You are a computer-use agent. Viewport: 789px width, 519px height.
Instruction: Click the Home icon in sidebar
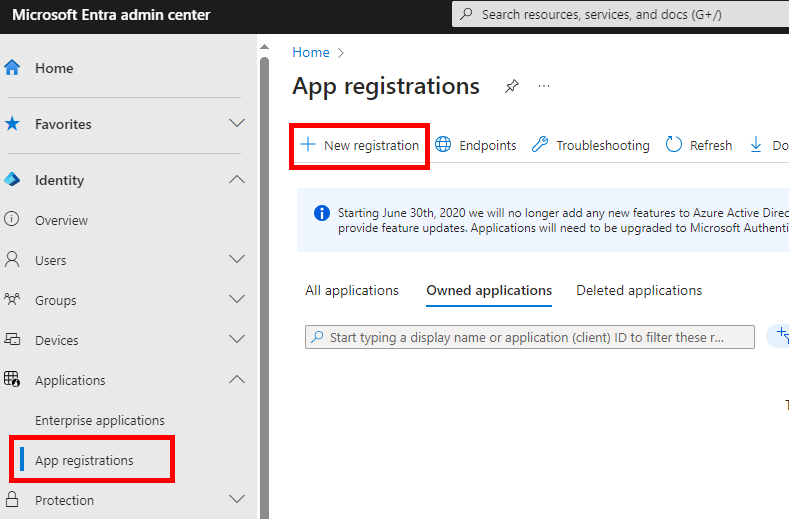pos(13,68)
